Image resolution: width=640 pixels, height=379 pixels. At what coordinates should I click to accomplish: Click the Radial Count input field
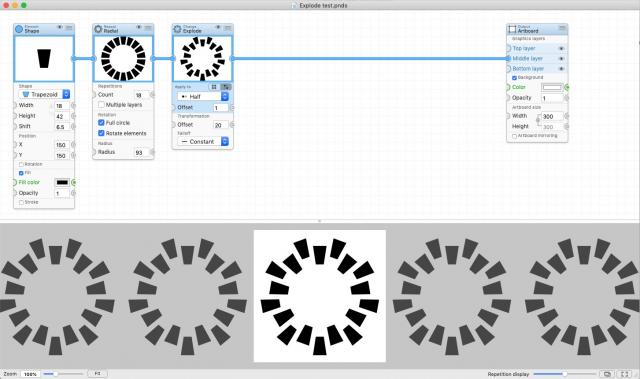tap(142, 95)
